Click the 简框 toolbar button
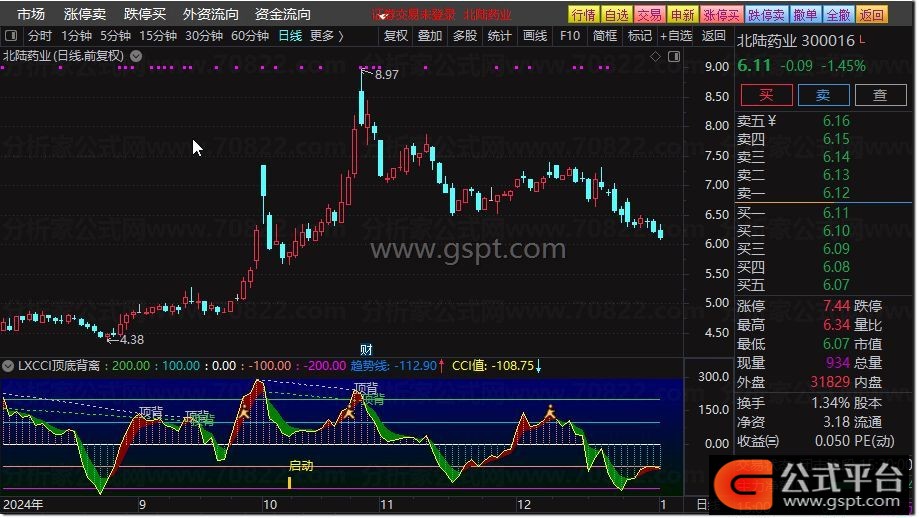The width and height of the screenshot is (919, 518). point(604,36)
